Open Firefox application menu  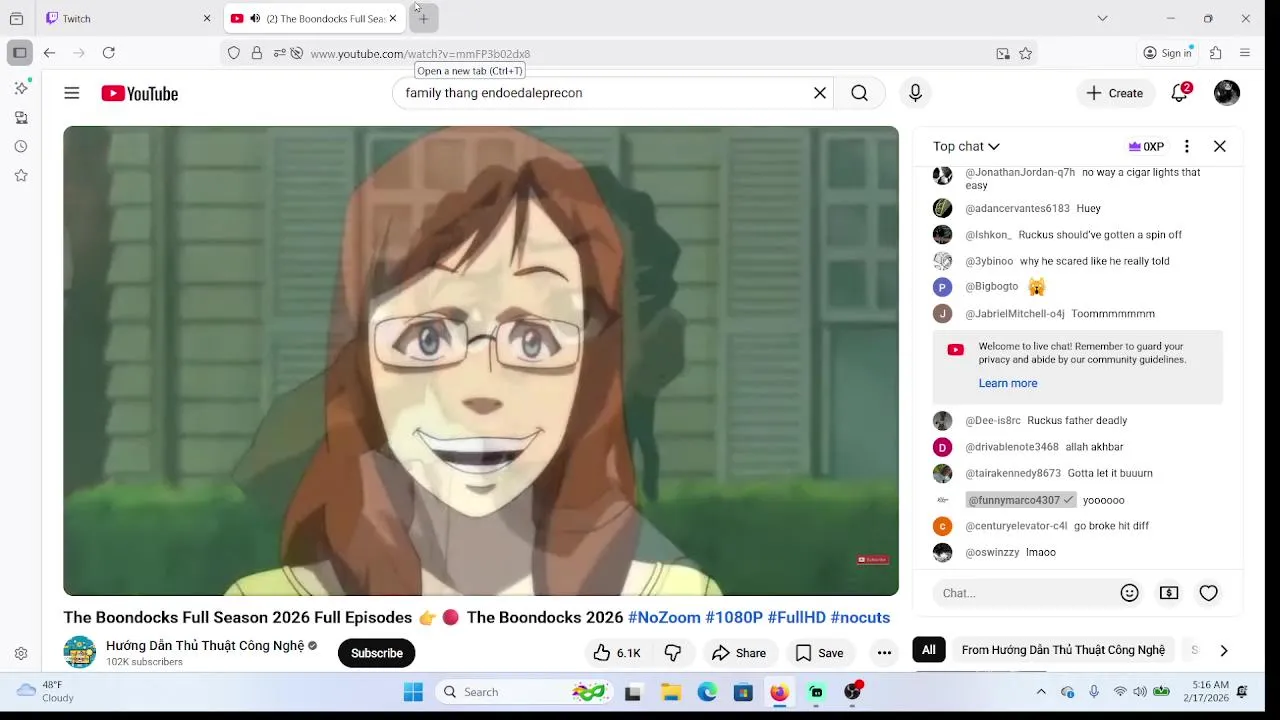click(1245, 53)
